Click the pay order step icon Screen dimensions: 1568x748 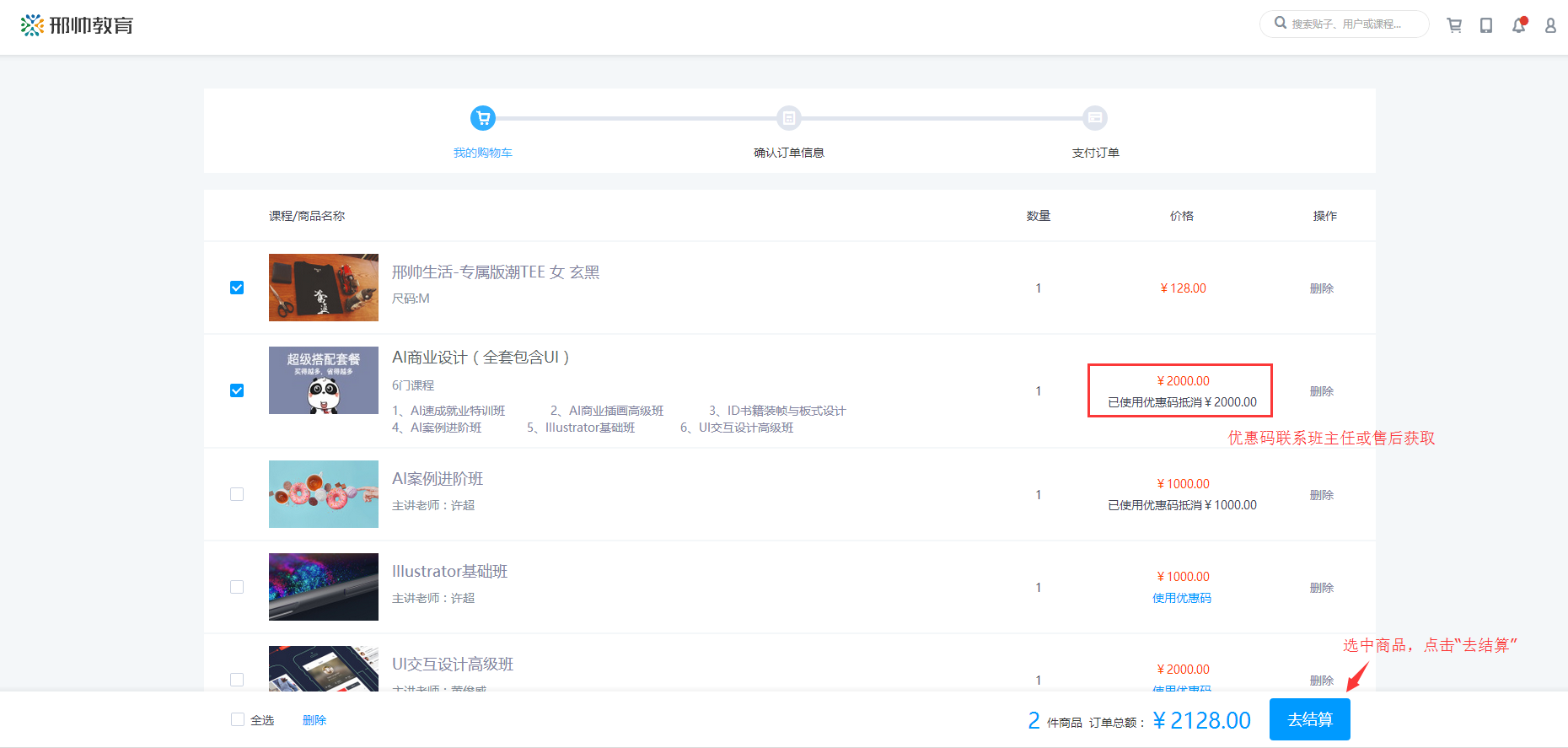pos(1095,118)
